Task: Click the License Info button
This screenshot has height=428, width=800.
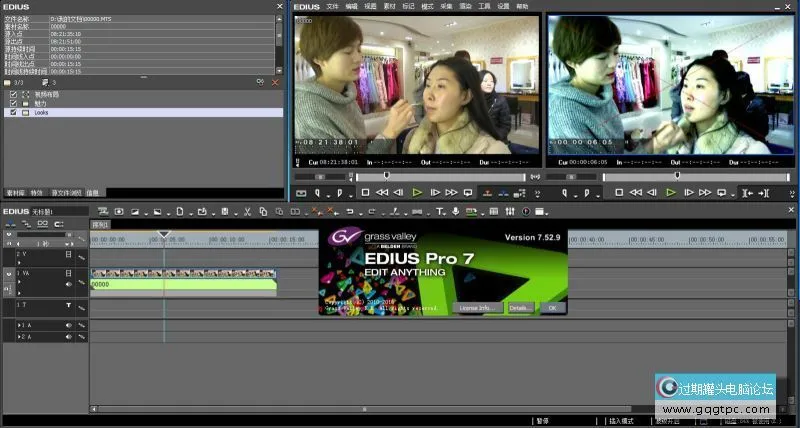Action: click(477, 308)
